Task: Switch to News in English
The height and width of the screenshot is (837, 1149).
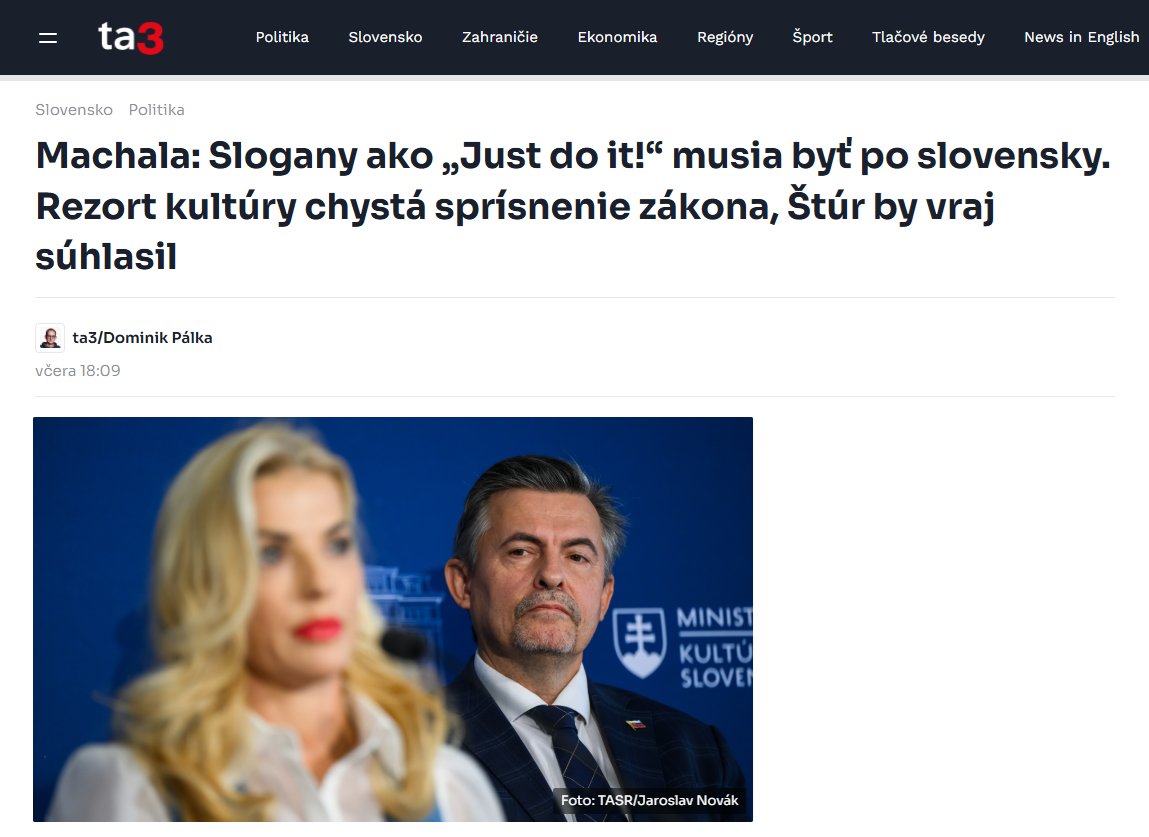Action: [1081, 37]
